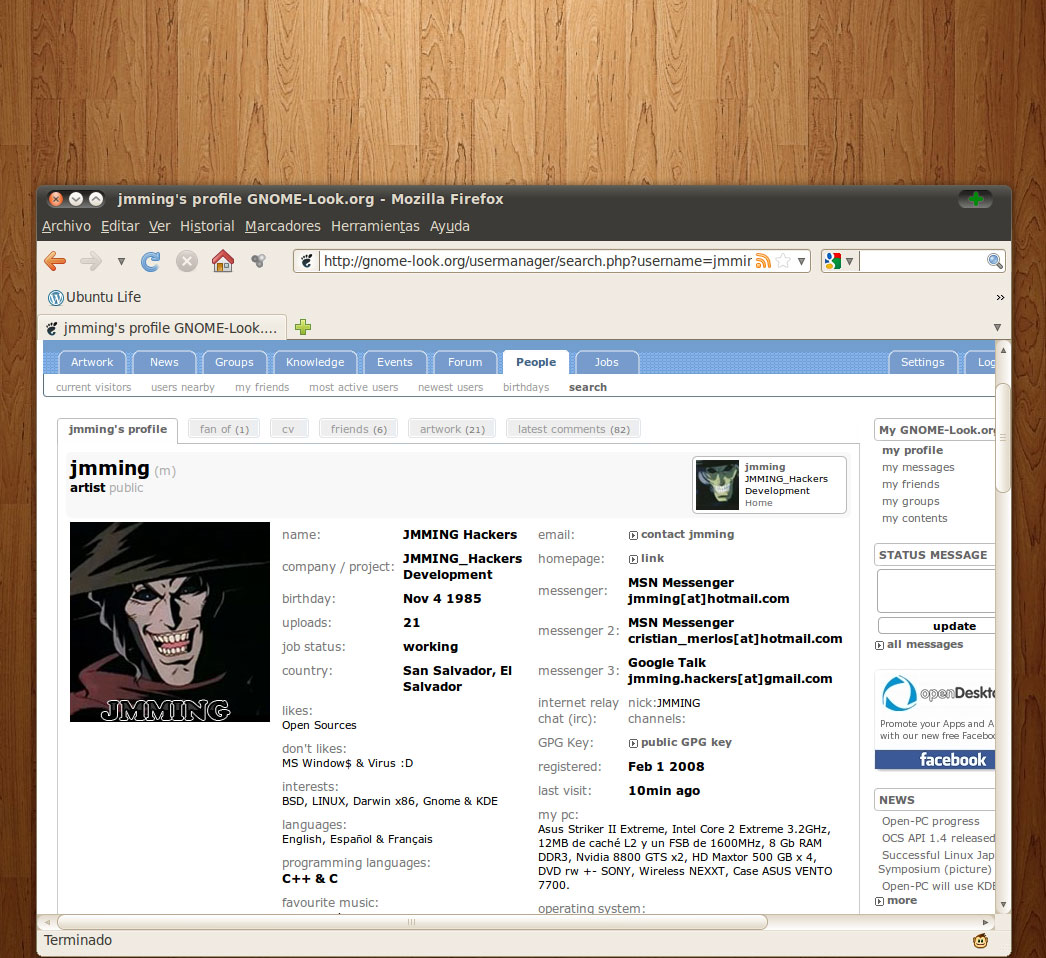Select the artwork (21) profile tab
The image size is (1046, 958).
tap(452, 429)
